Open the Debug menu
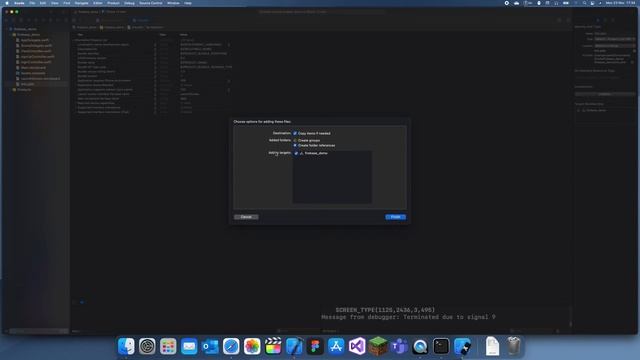 (x=129, y=3)
